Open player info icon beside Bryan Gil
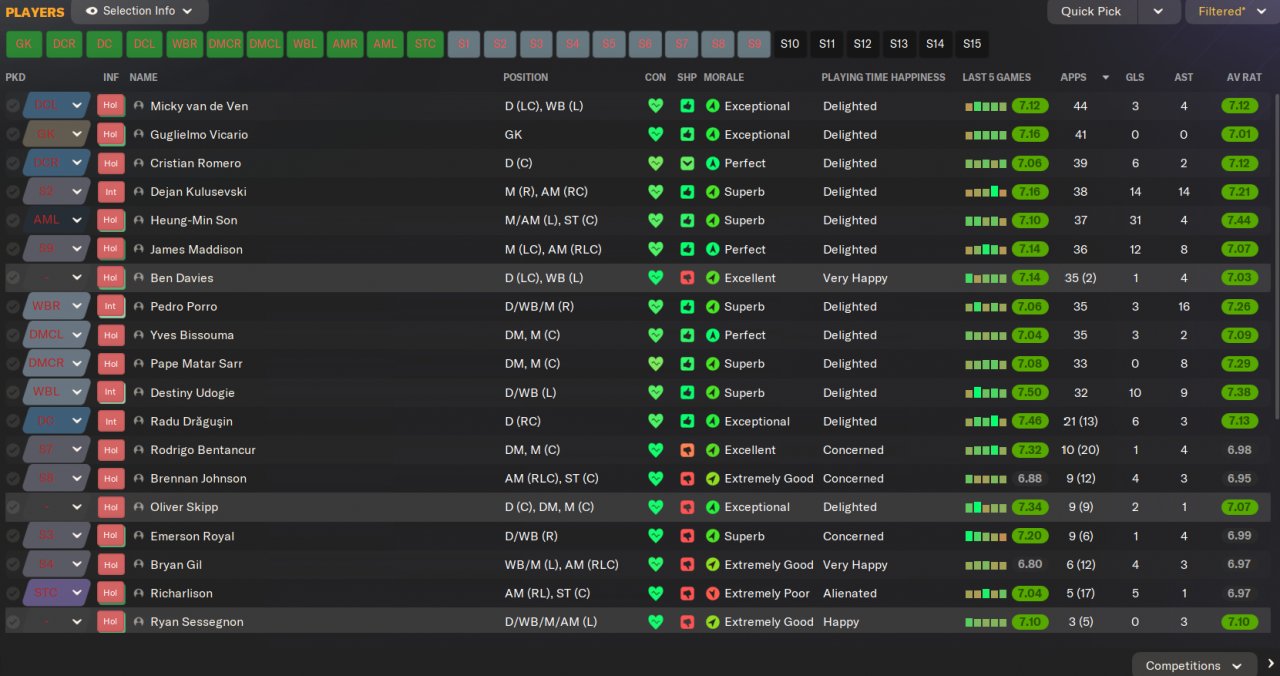Viewport: 1280px width, 676px height. [139, 565]
